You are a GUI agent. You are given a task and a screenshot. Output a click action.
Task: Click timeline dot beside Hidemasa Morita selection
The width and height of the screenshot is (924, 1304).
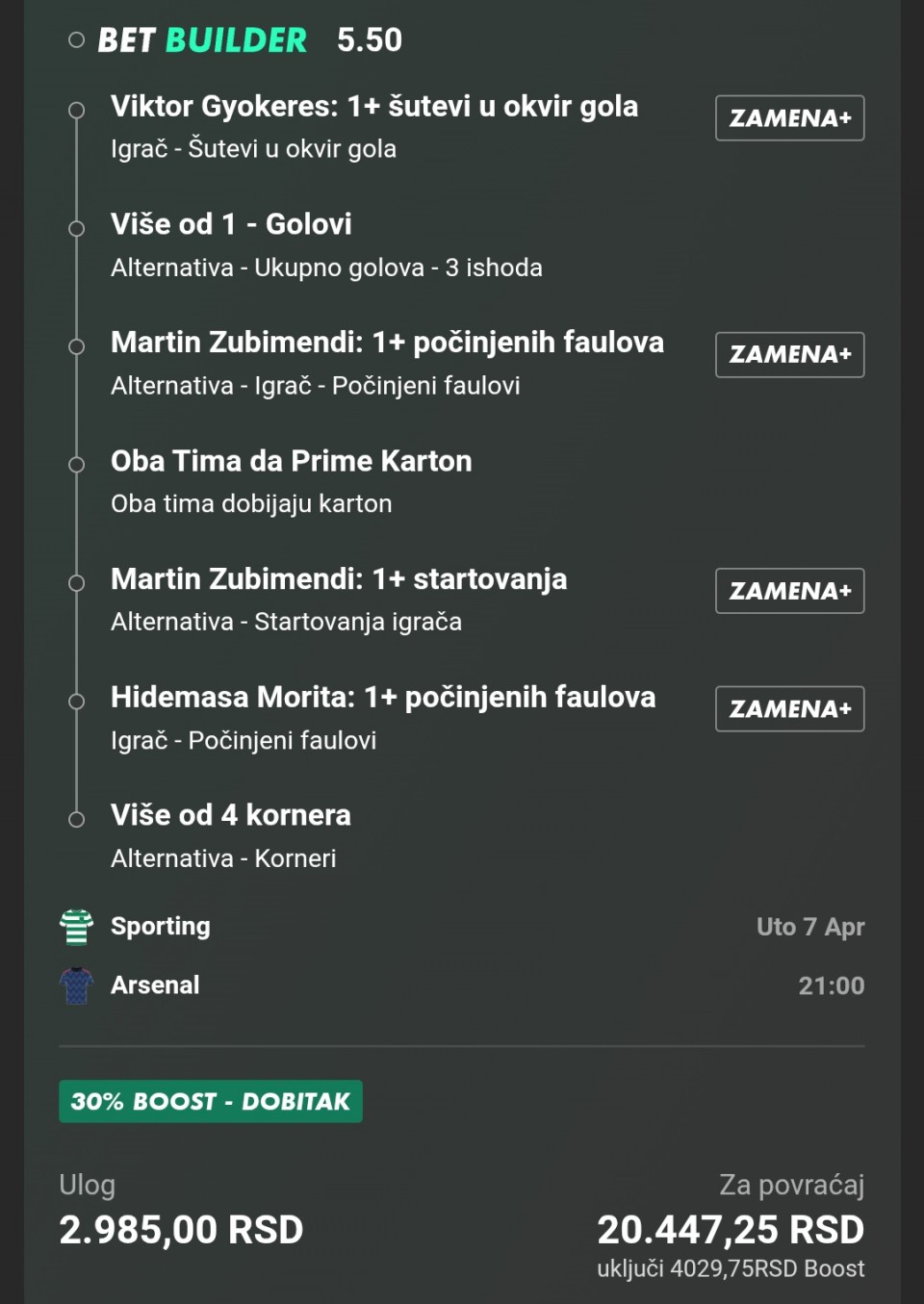click(x=76, y=702)
